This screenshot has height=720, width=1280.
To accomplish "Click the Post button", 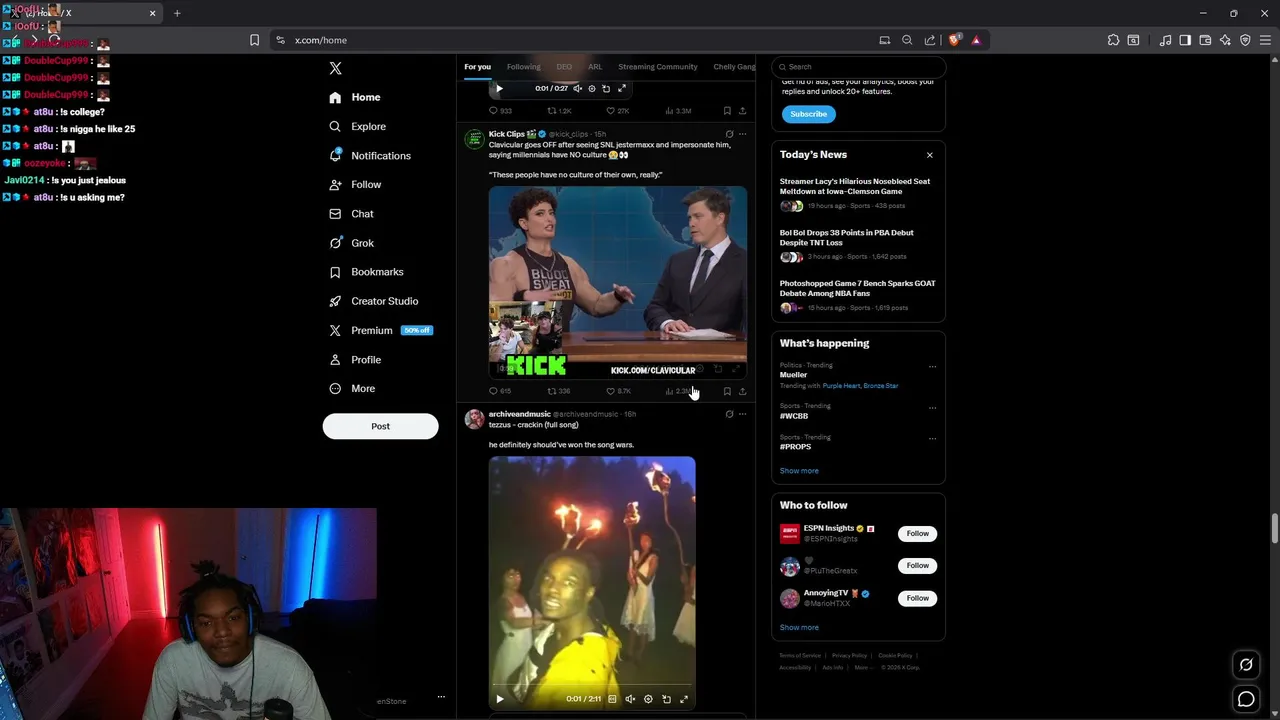I will point(380,426).
